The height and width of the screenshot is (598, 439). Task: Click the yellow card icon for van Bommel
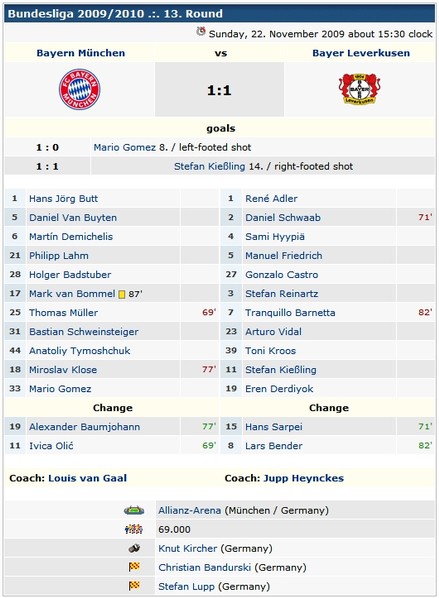coord(122,294)
